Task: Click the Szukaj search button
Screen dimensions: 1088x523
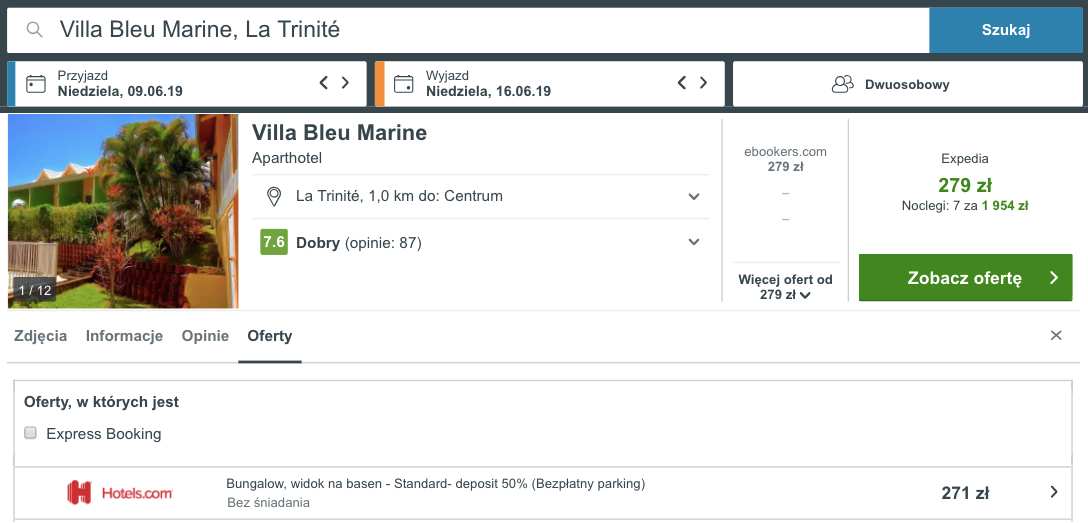Action: coord(1005,30)
